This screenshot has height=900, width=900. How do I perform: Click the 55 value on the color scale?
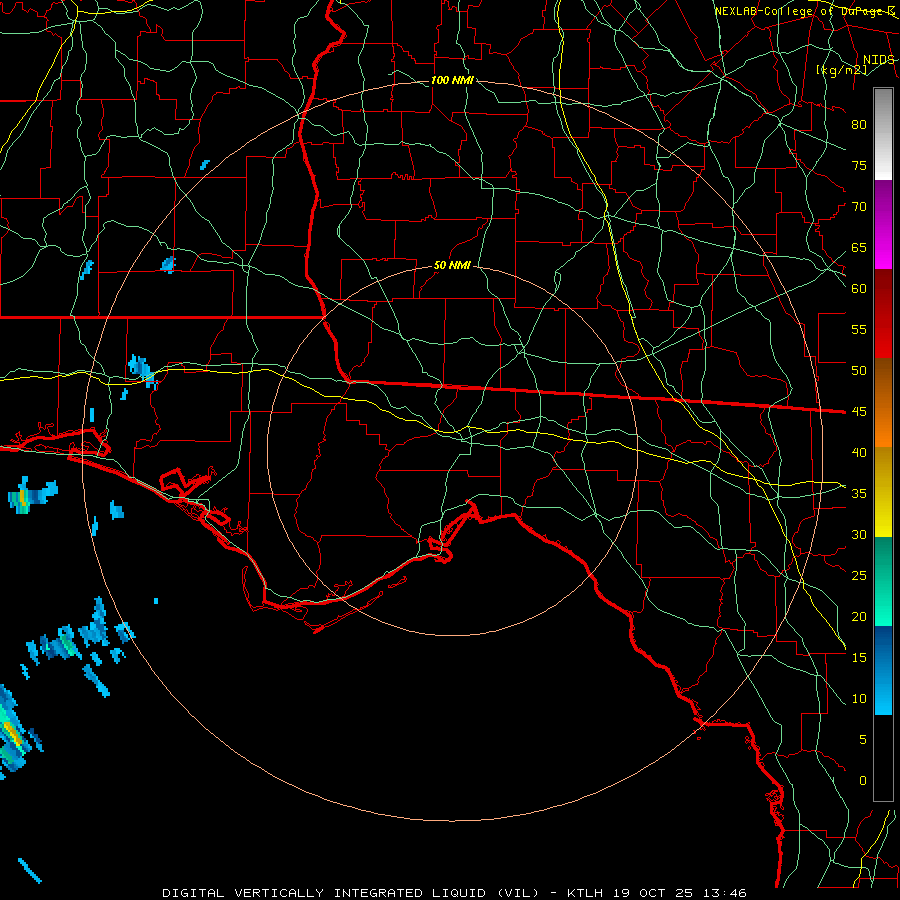tap(859, 330)
